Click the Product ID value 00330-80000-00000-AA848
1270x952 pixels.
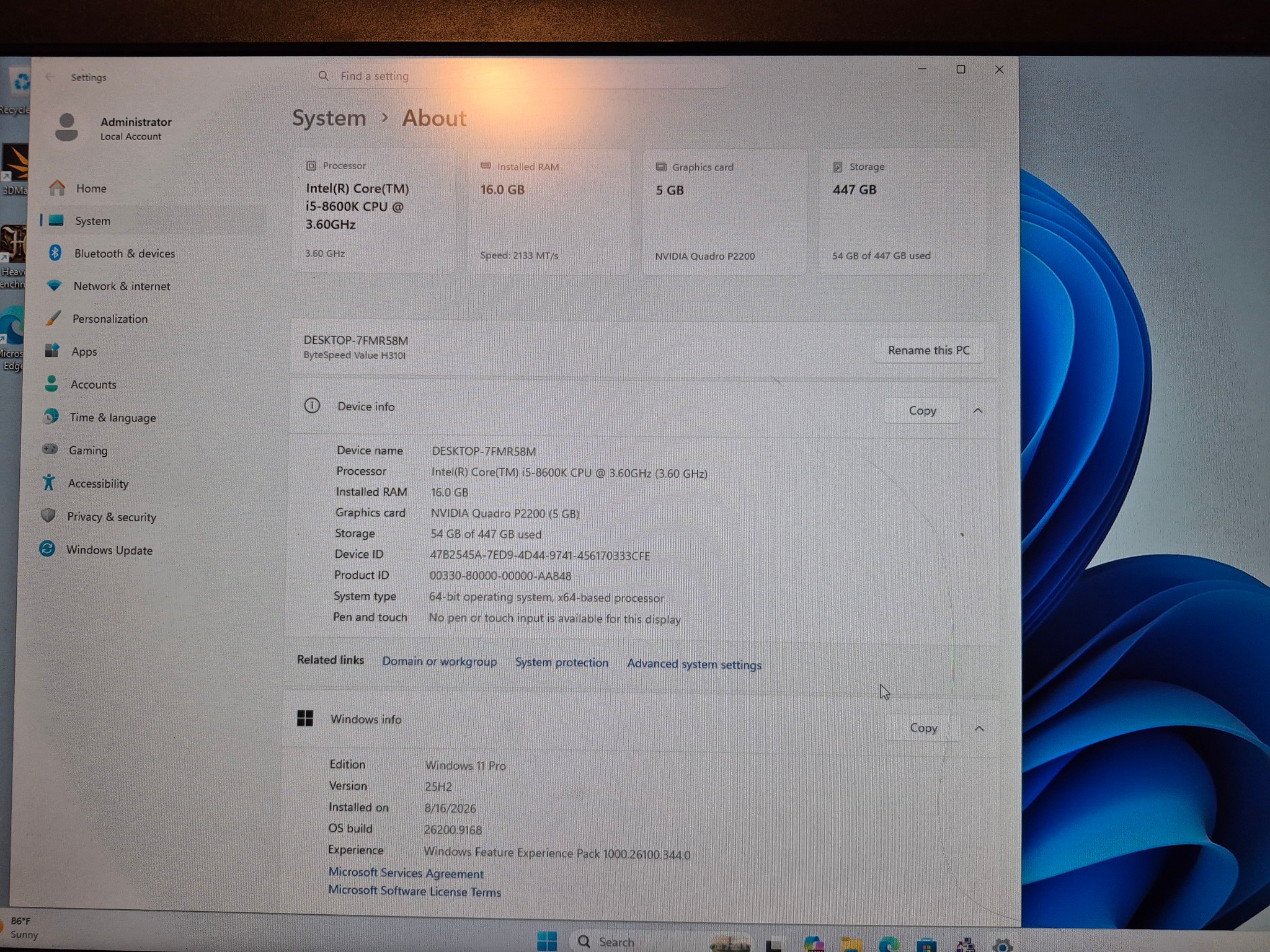tap(500, 576)
